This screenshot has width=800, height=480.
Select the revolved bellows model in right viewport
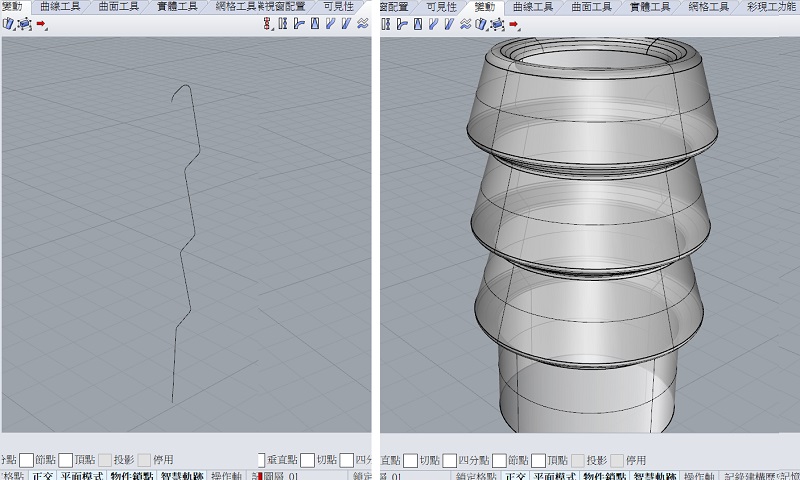tap(592, 235)
